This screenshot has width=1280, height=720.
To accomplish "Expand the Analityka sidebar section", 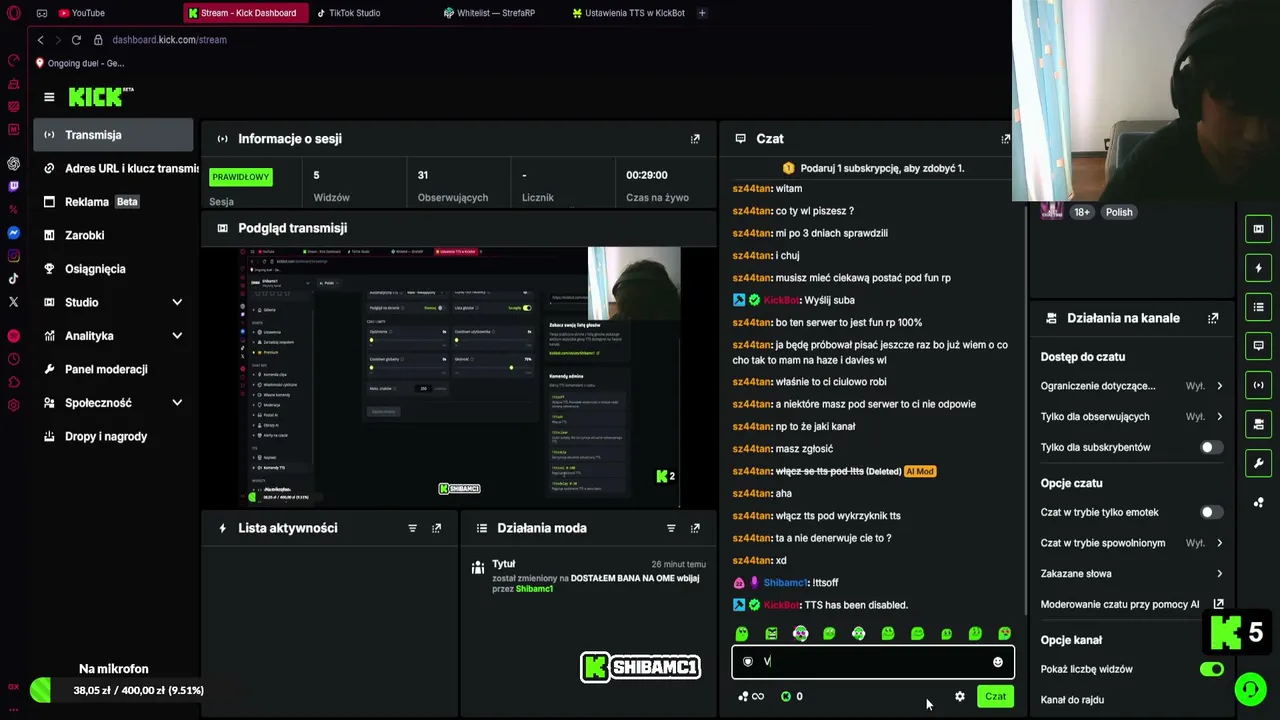I will 177,336.
